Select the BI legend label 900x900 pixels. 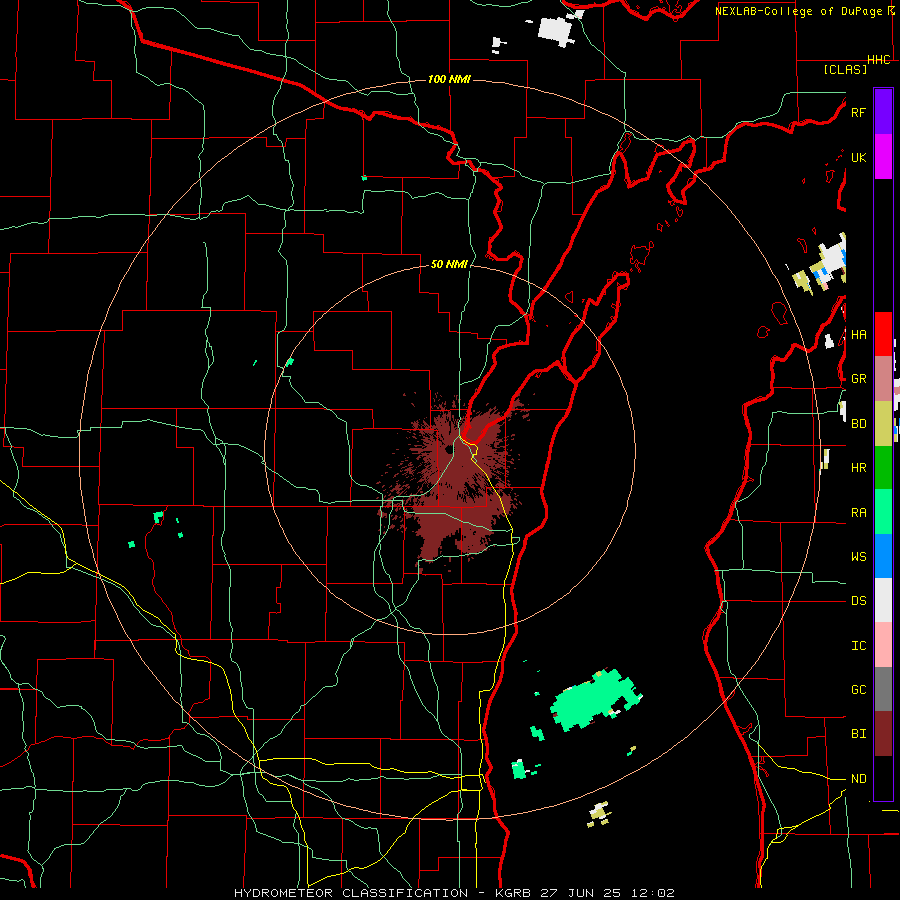point(858,734)
